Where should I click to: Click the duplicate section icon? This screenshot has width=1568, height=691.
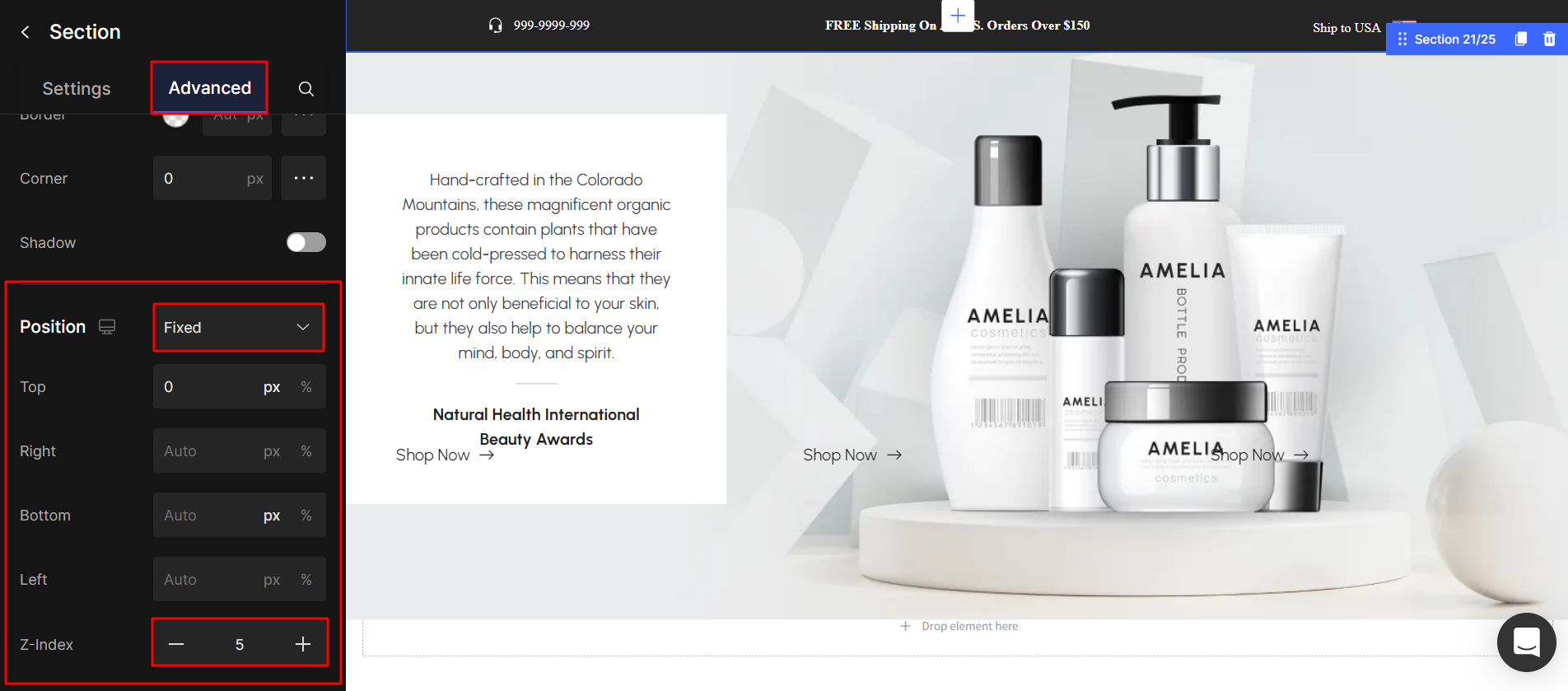(1521, 39)
